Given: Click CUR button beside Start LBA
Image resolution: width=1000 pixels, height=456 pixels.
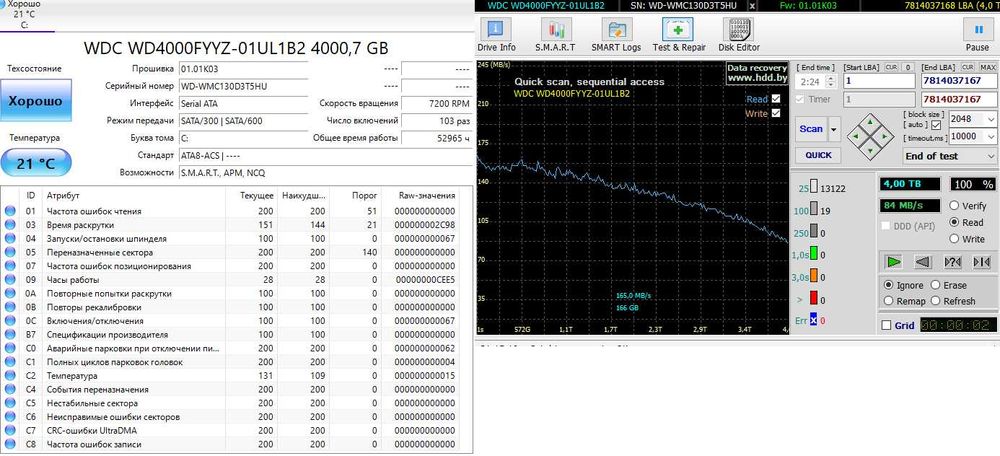Looking at the screenshot, I should click(x=890, y=67).
